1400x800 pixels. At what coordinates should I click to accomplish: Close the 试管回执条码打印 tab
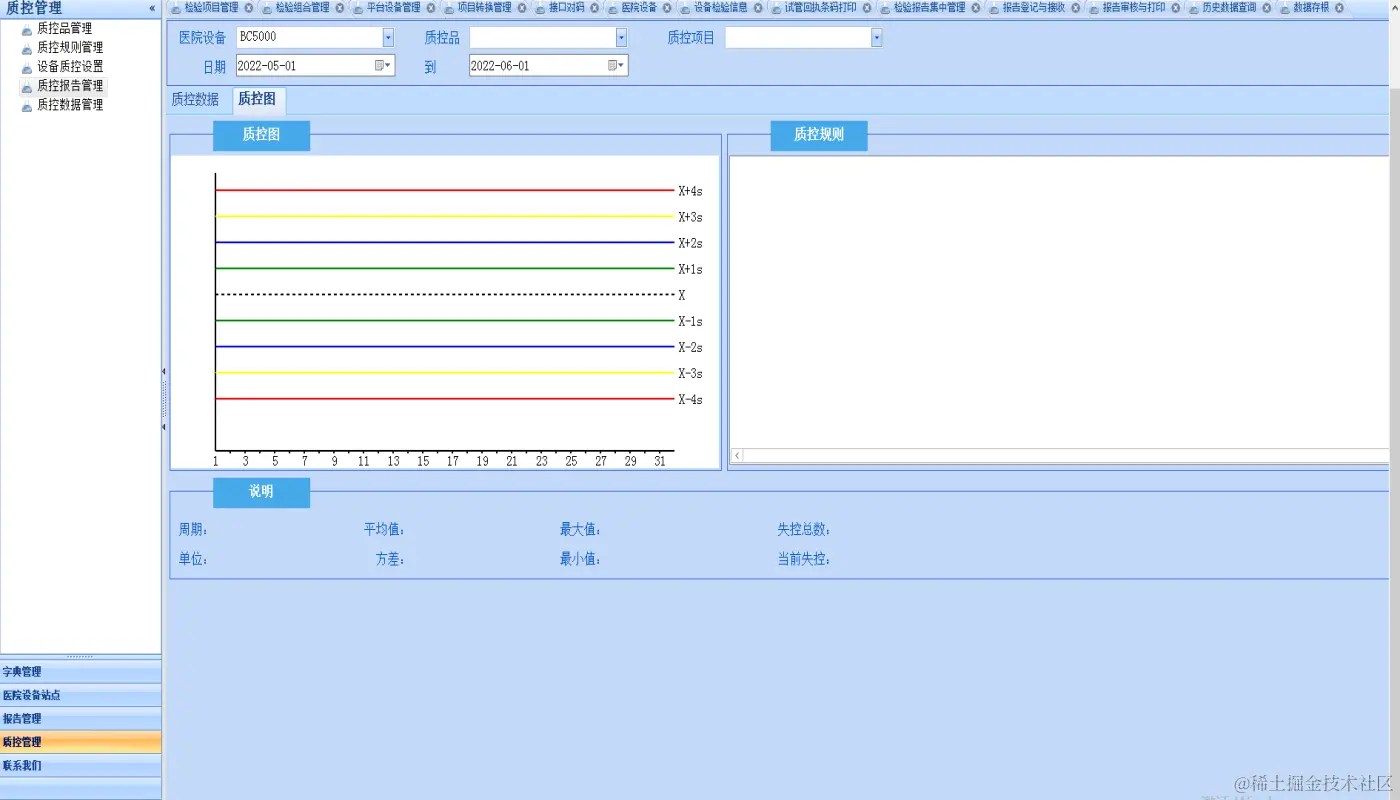point(867,8)
